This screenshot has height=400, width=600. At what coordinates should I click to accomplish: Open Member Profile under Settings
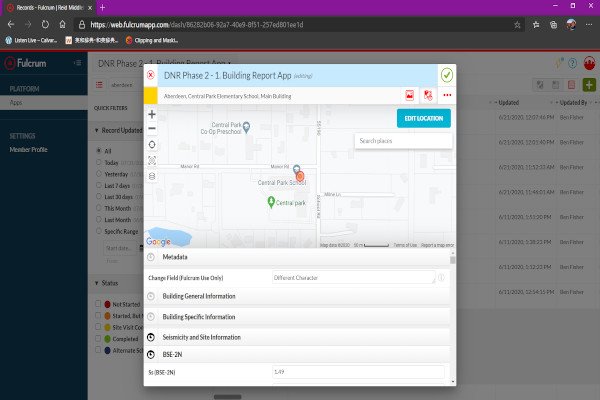pyautogui.click(x=28, y=149)
